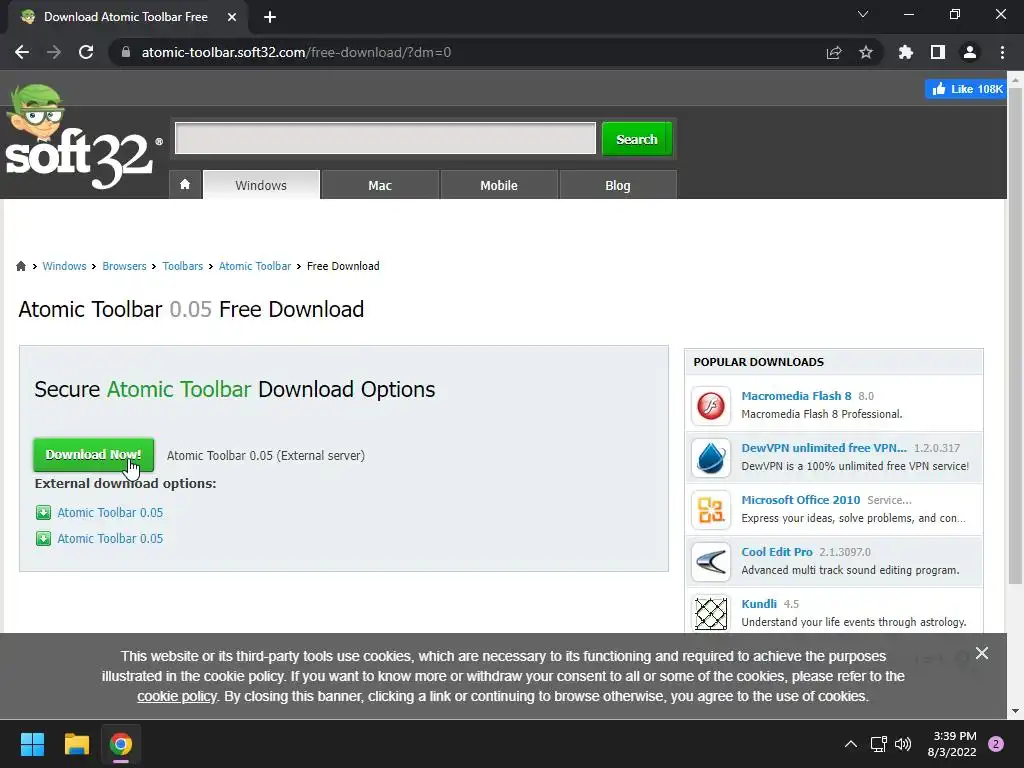This screenshot has height=768, width=1024.
Task: Open the Chrome three-dot menu
Action: point(1002,52)
